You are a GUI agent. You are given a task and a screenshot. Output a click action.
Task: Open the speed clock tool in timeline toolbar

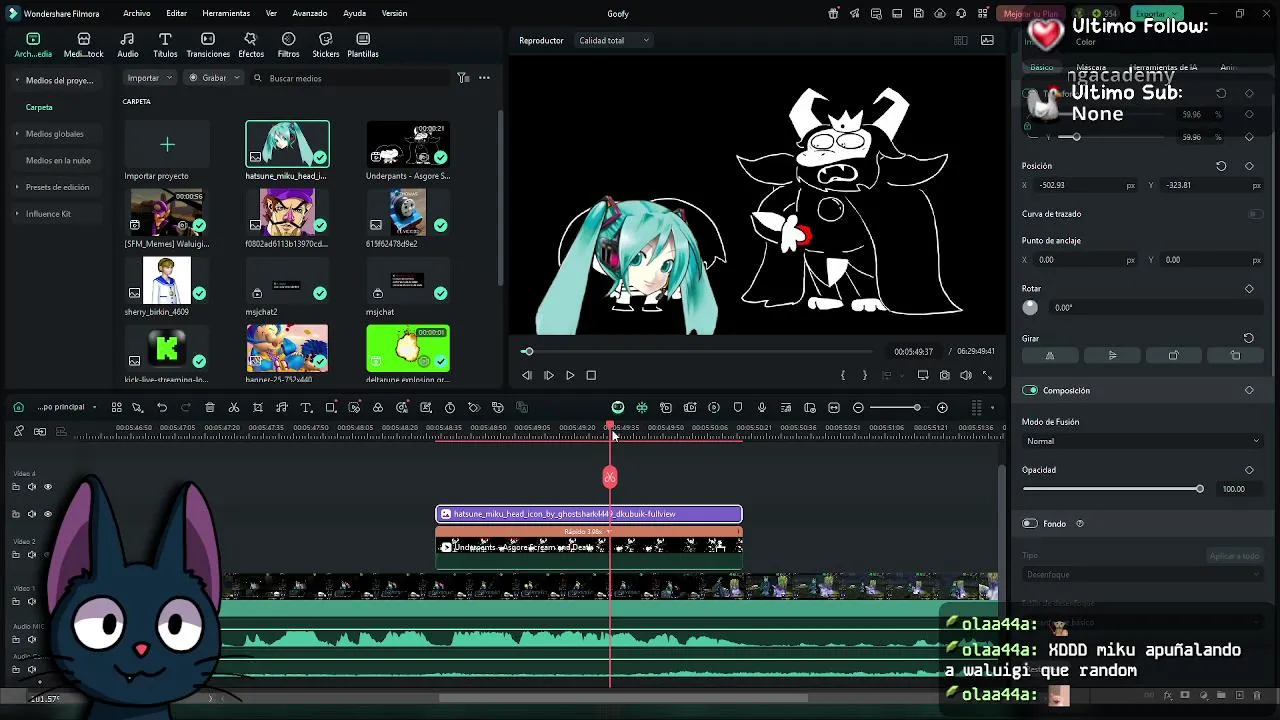[450, 407]
